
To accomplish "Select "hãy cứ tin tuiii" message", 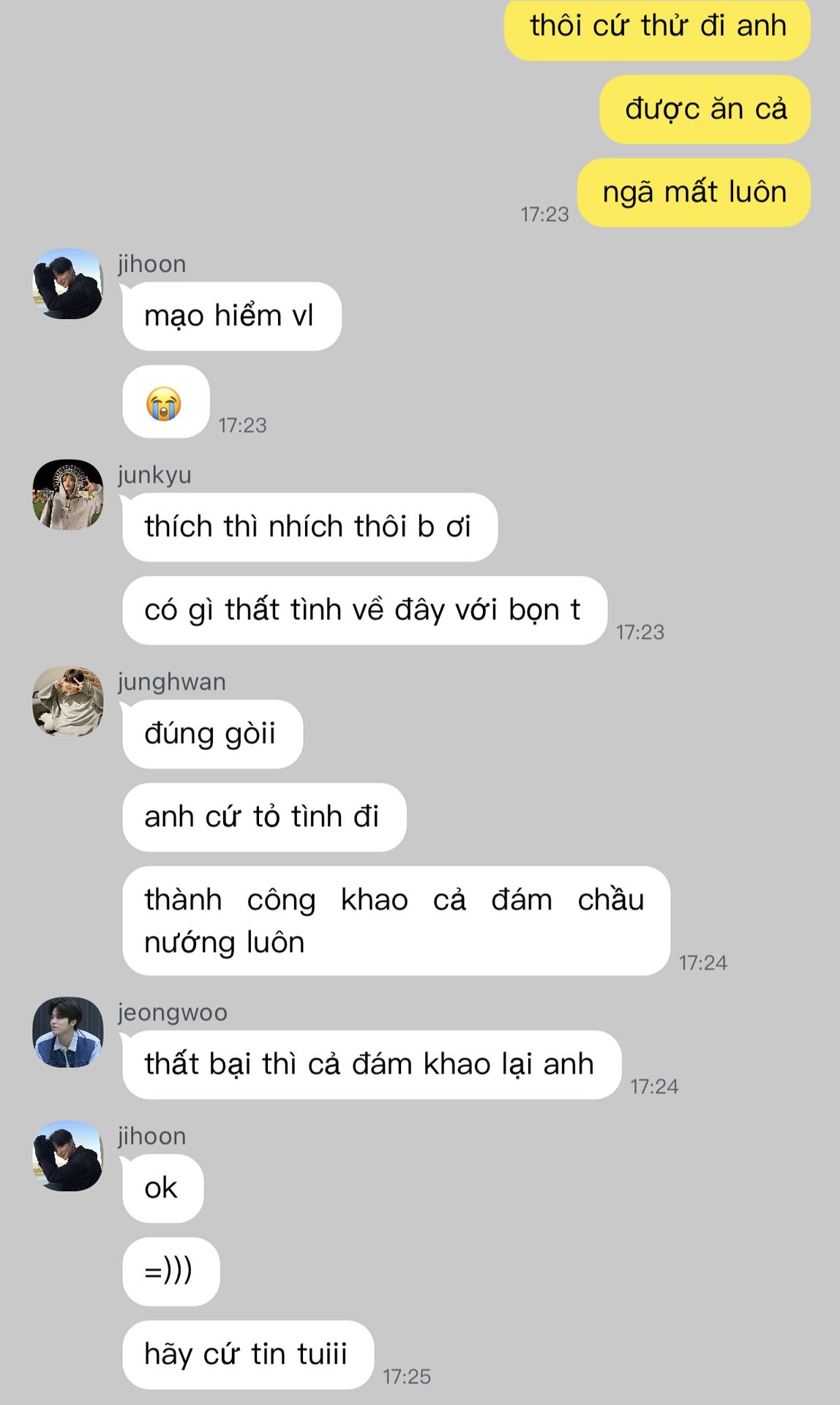I will tap(248, 1355).
